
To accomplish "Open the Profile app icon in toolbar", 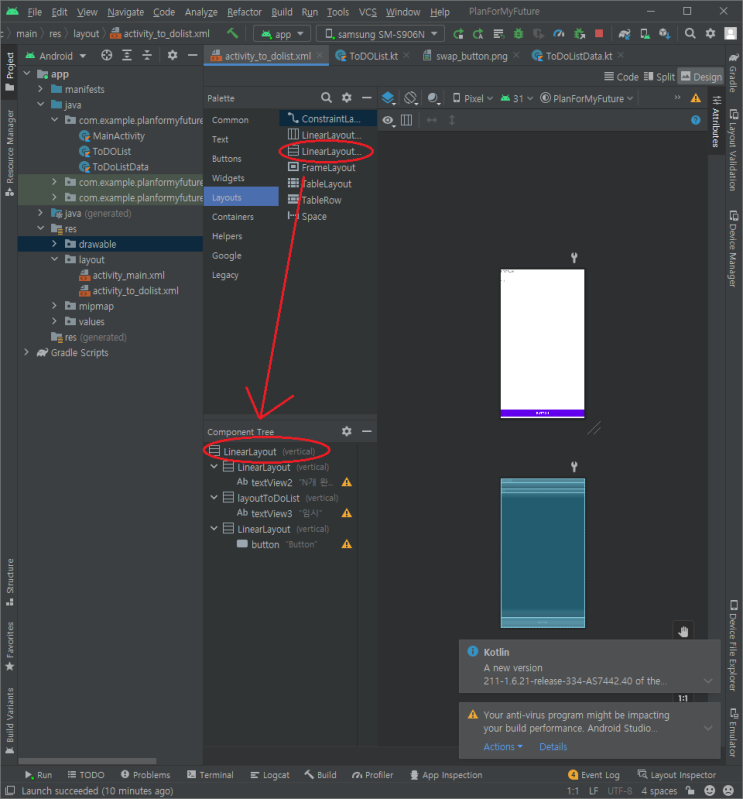I will [x=559, y=34].
